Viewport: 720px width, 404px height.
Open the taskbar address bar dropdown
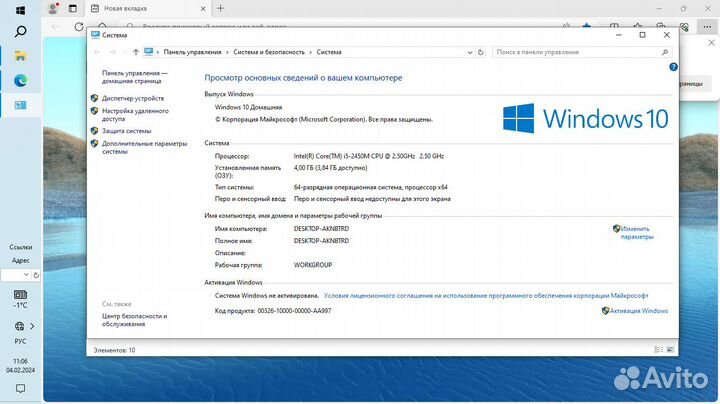coord(26,275)
